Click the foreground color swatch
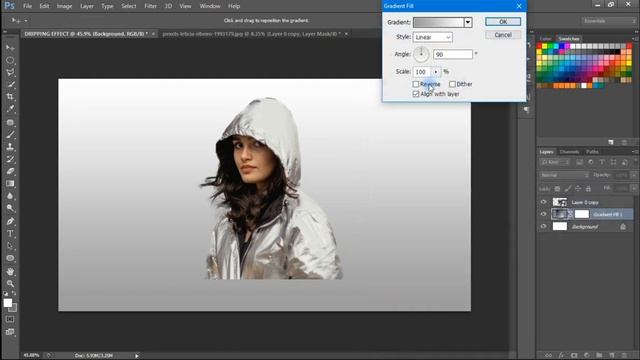This screenshot has width=640, height=360. click(8, 303)
